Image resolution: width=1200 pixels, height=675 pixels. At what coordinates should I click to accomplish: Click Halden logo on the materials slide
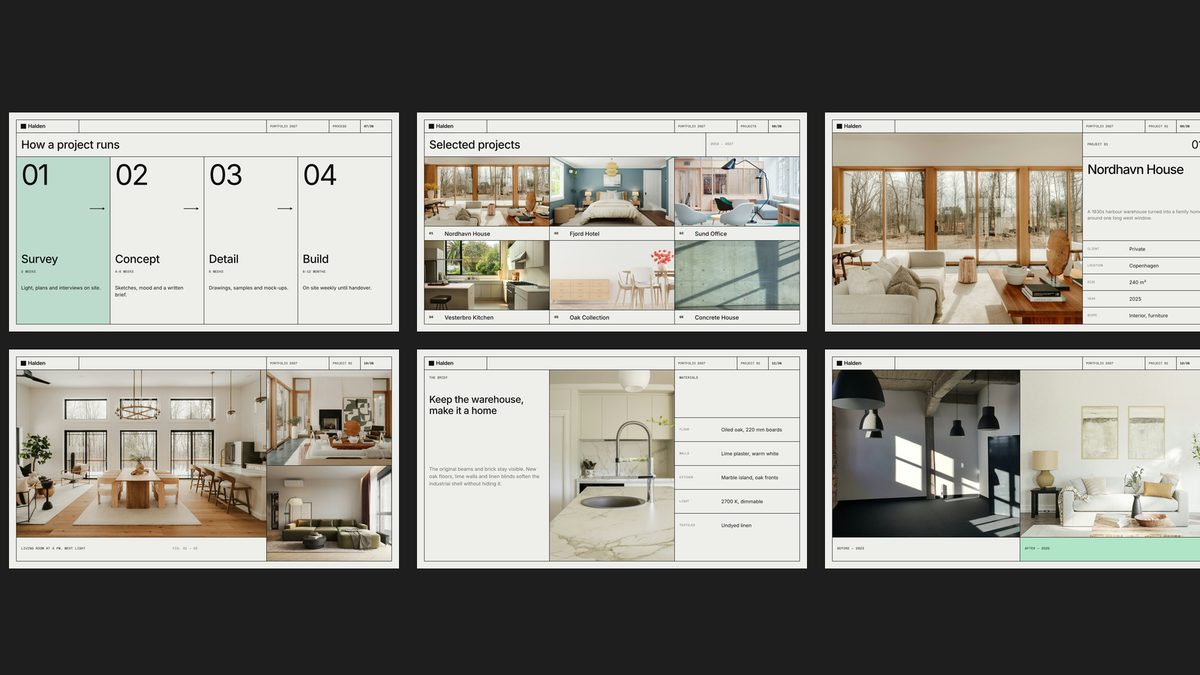(x=441, y=363)
